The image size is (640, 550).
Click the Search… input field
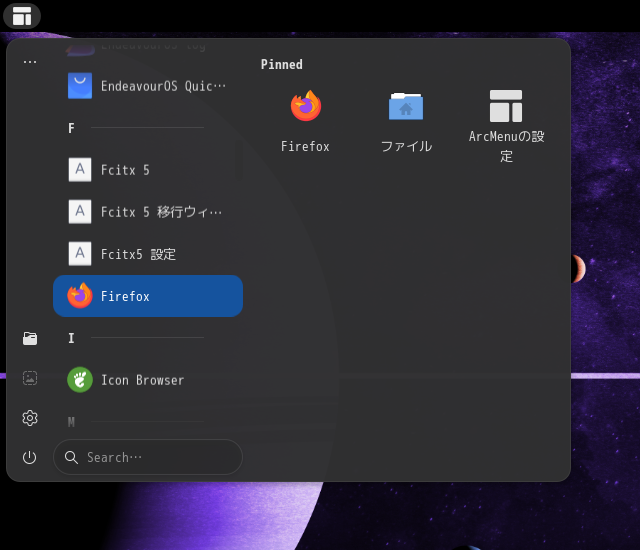148,457
